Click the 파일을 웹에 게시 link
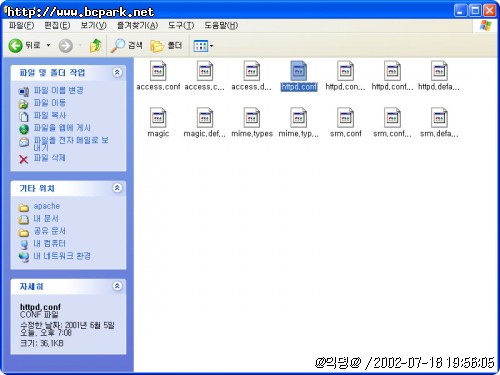 pos(62,128)
